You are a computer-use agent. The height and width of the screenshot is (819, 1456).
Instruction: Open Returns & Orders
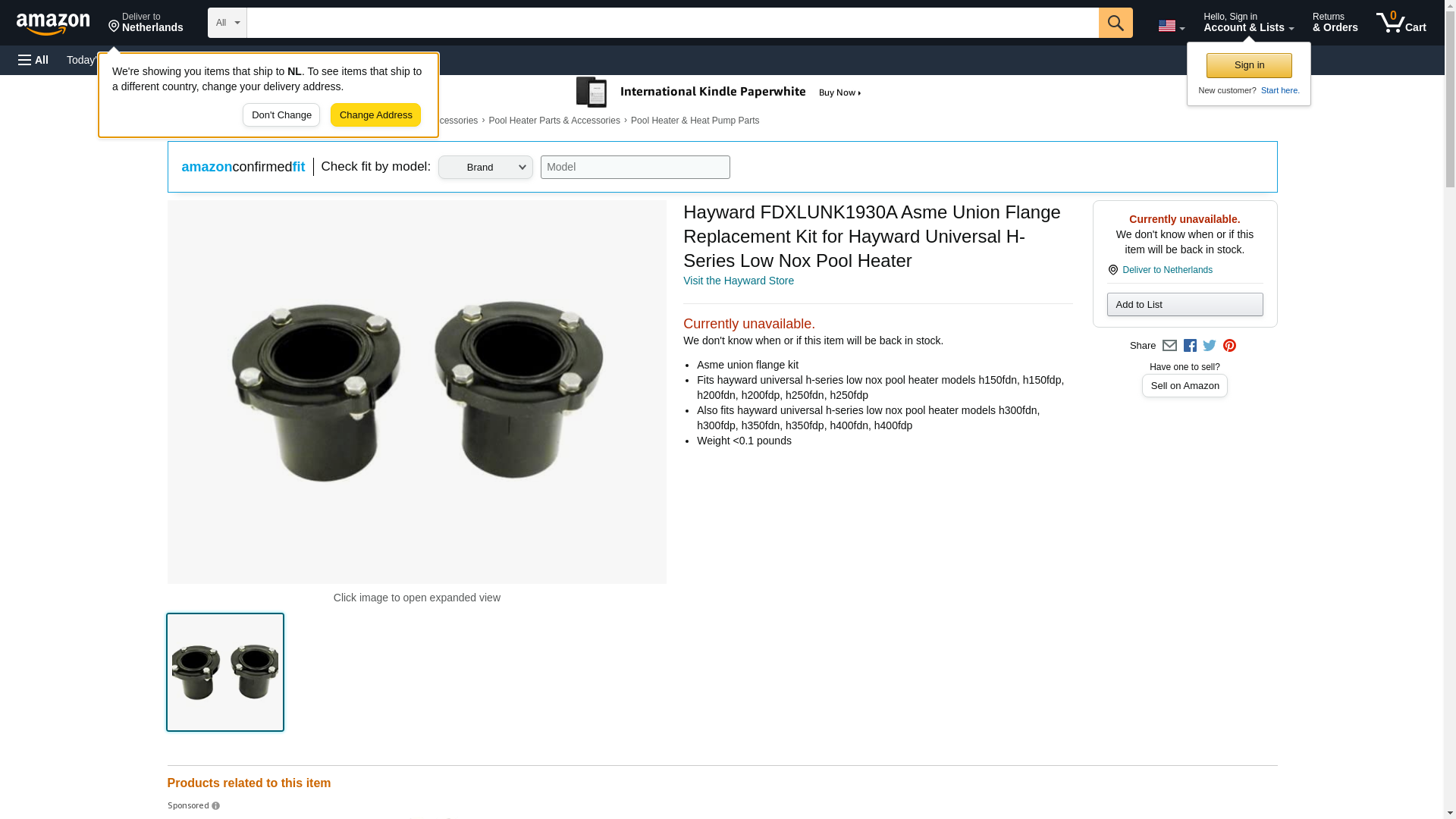[x=1335, y=23]
